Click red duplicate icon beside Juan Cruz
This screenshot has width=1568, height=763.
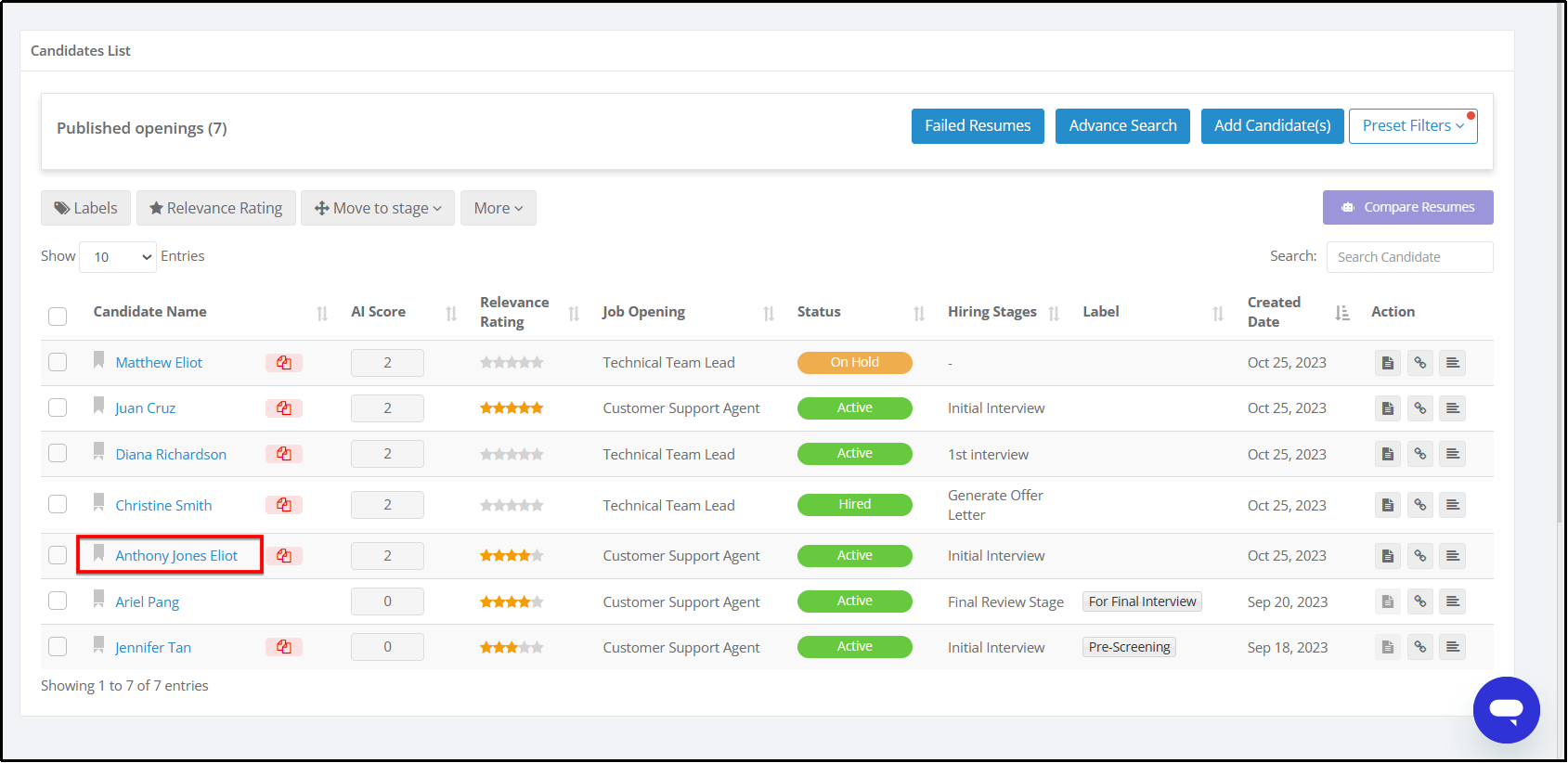point(284,408)
